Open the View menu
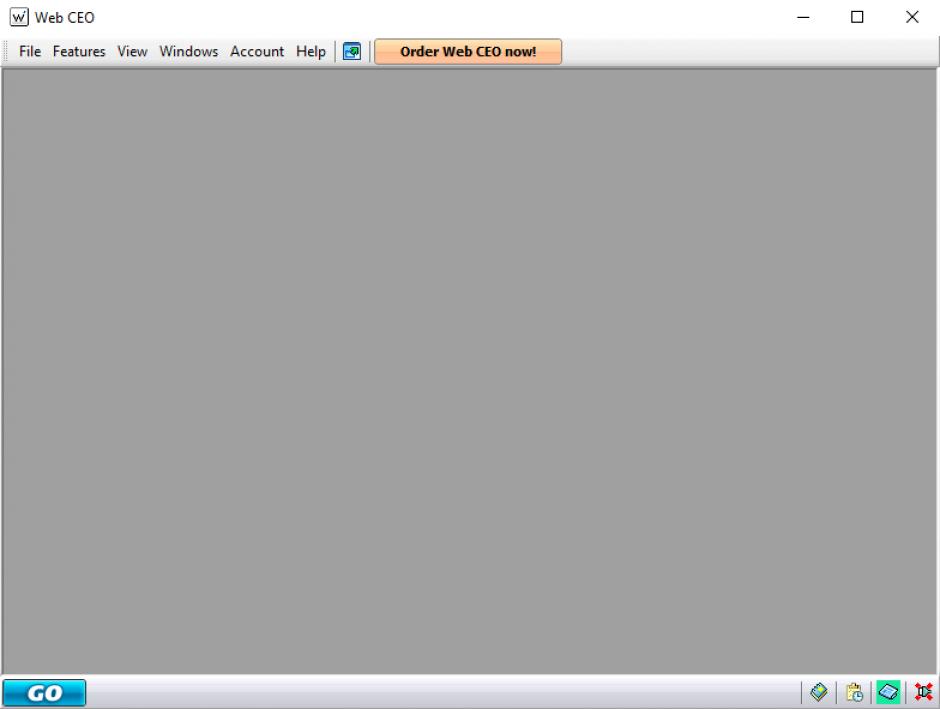 [x=132, y=52]
